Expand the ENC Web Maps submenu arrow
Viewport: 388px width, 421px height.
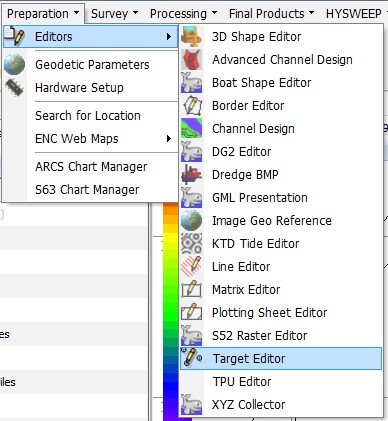click(169, 138)
